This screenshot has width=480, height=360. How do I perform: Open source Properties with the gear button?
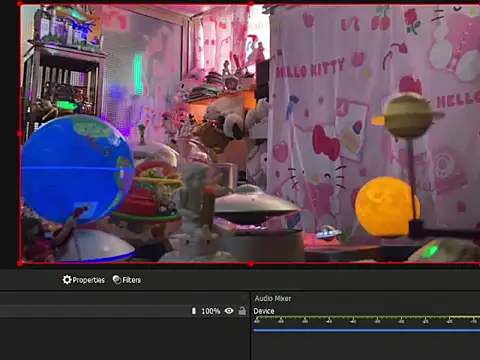coord(84,280)
